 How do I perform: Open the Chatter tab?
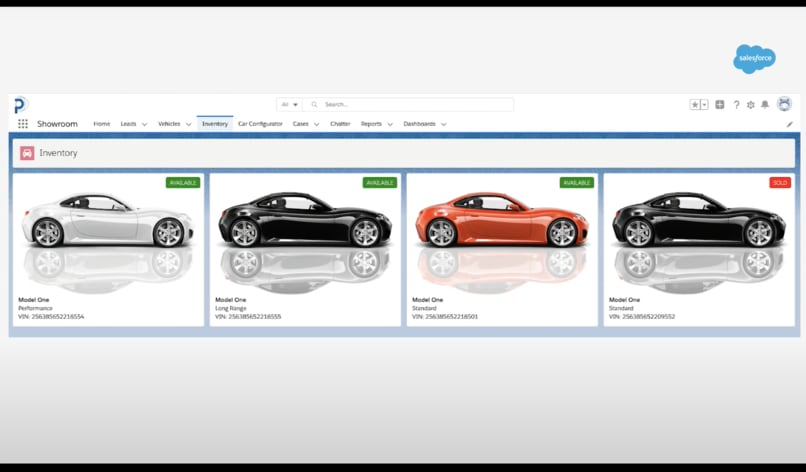click(340, 124)
